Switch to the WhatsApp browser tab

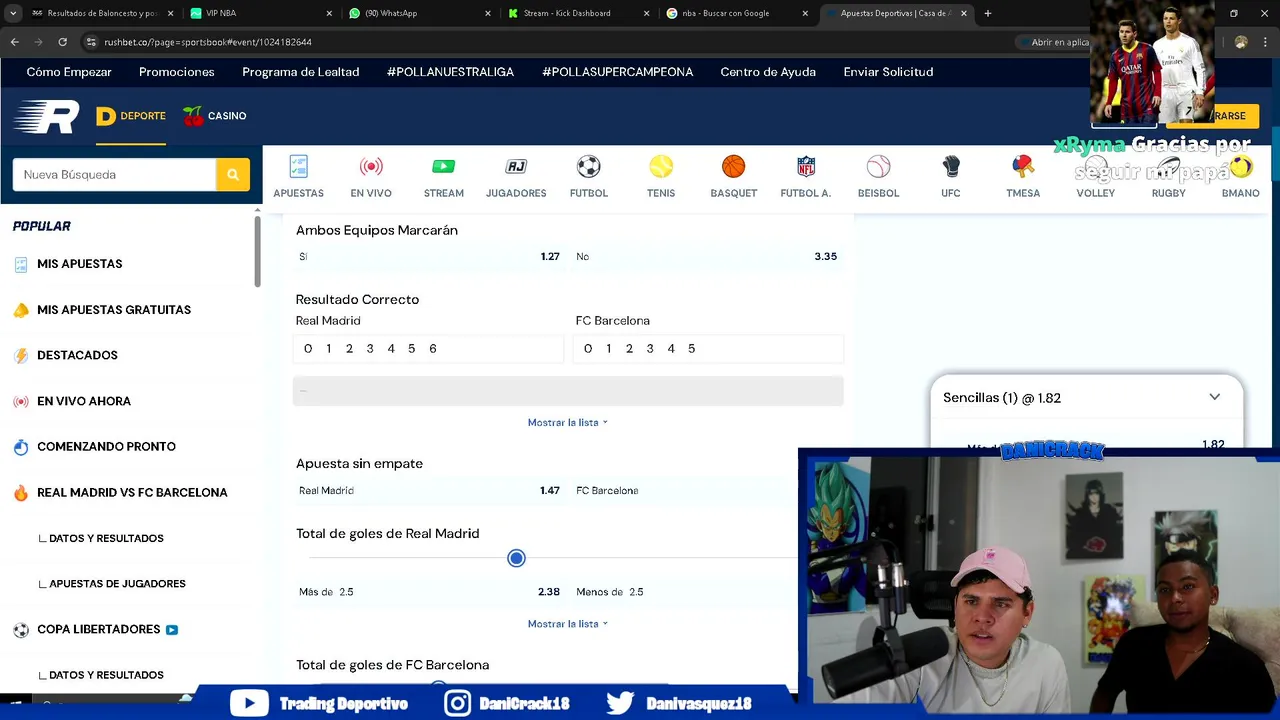click(x=418, y=13)
